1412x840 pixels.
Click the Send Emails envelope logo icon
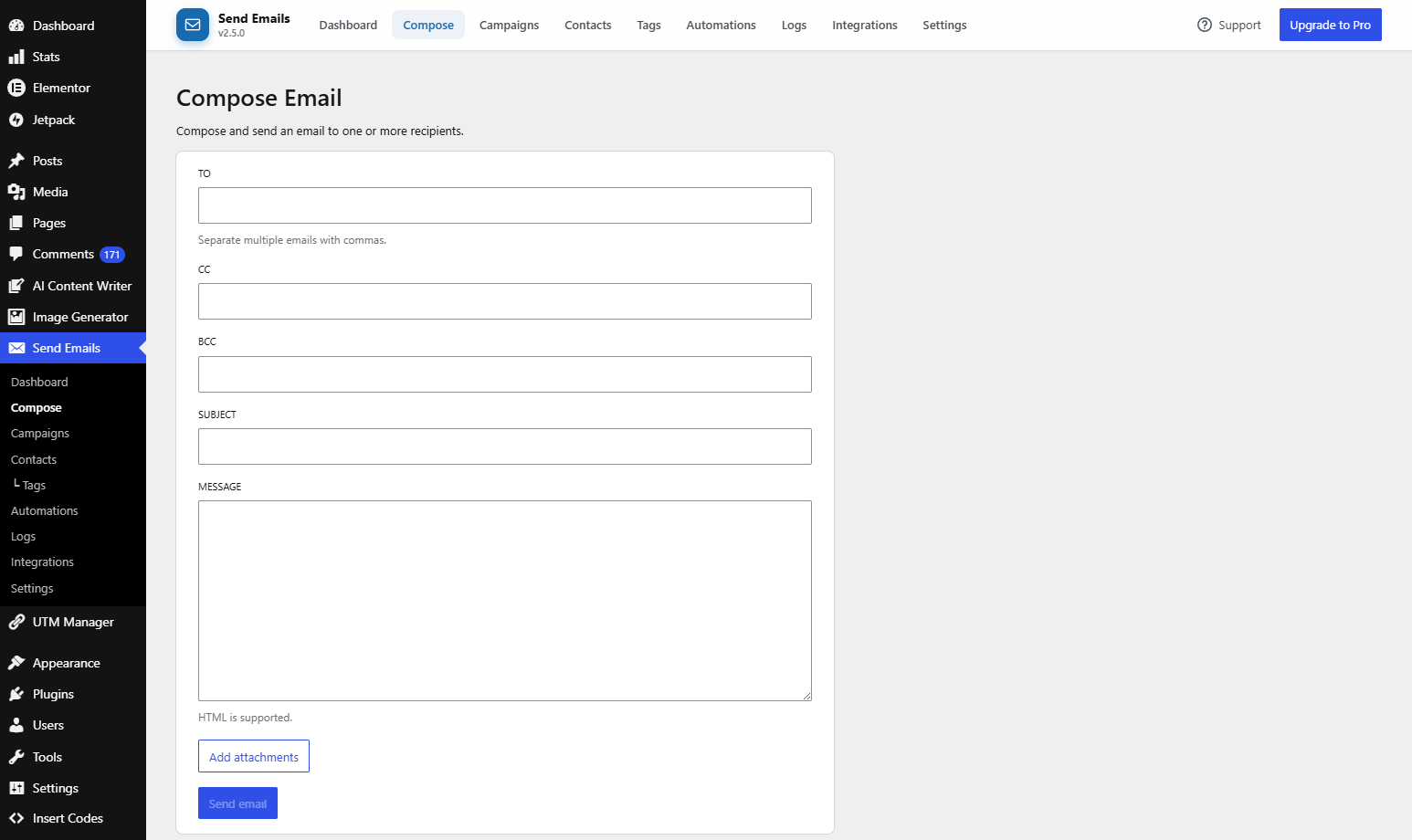click(x=193, y=25)
